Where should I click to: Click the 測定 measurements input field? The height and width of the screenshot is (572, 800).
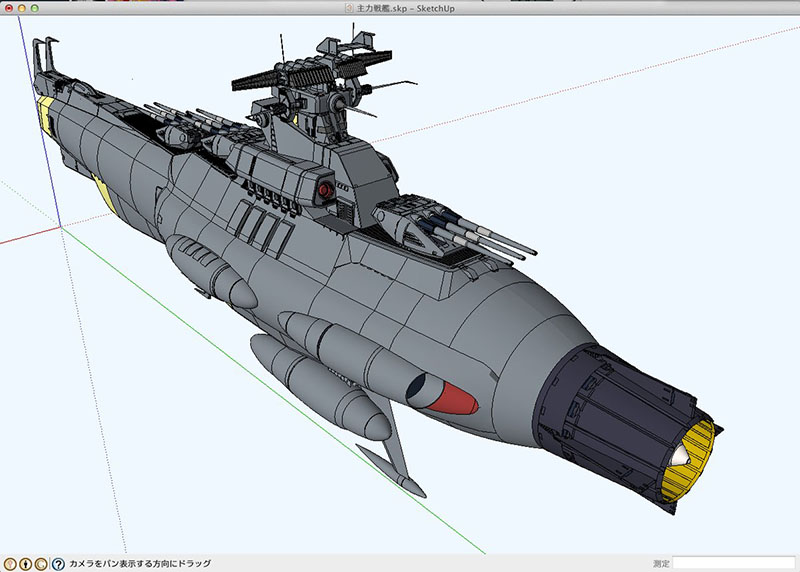734,563
